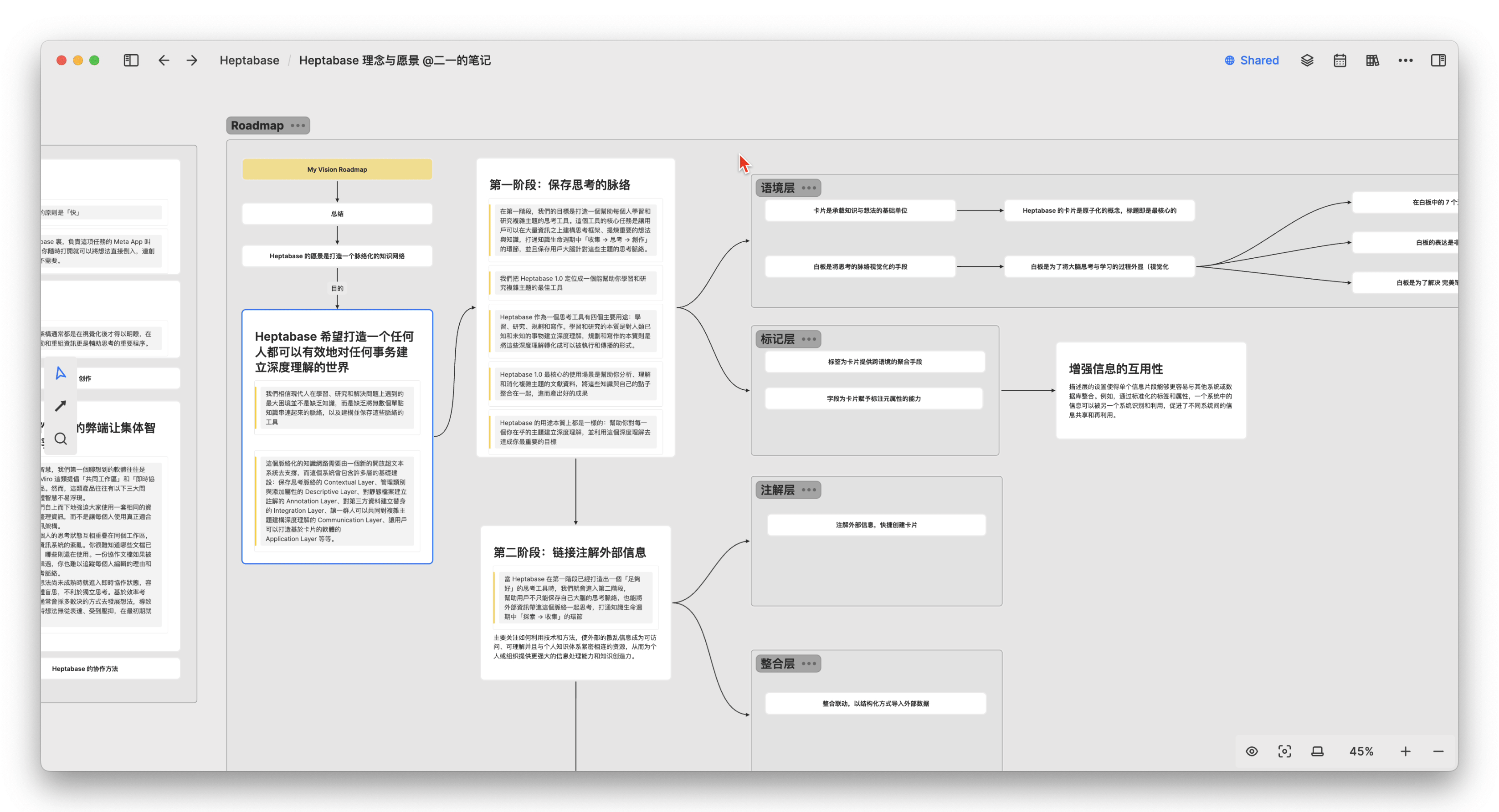Viewport: 1499px width, 812px height.
Task: Click the focus-to-fit frame icon
Action: click(1284, 751)
